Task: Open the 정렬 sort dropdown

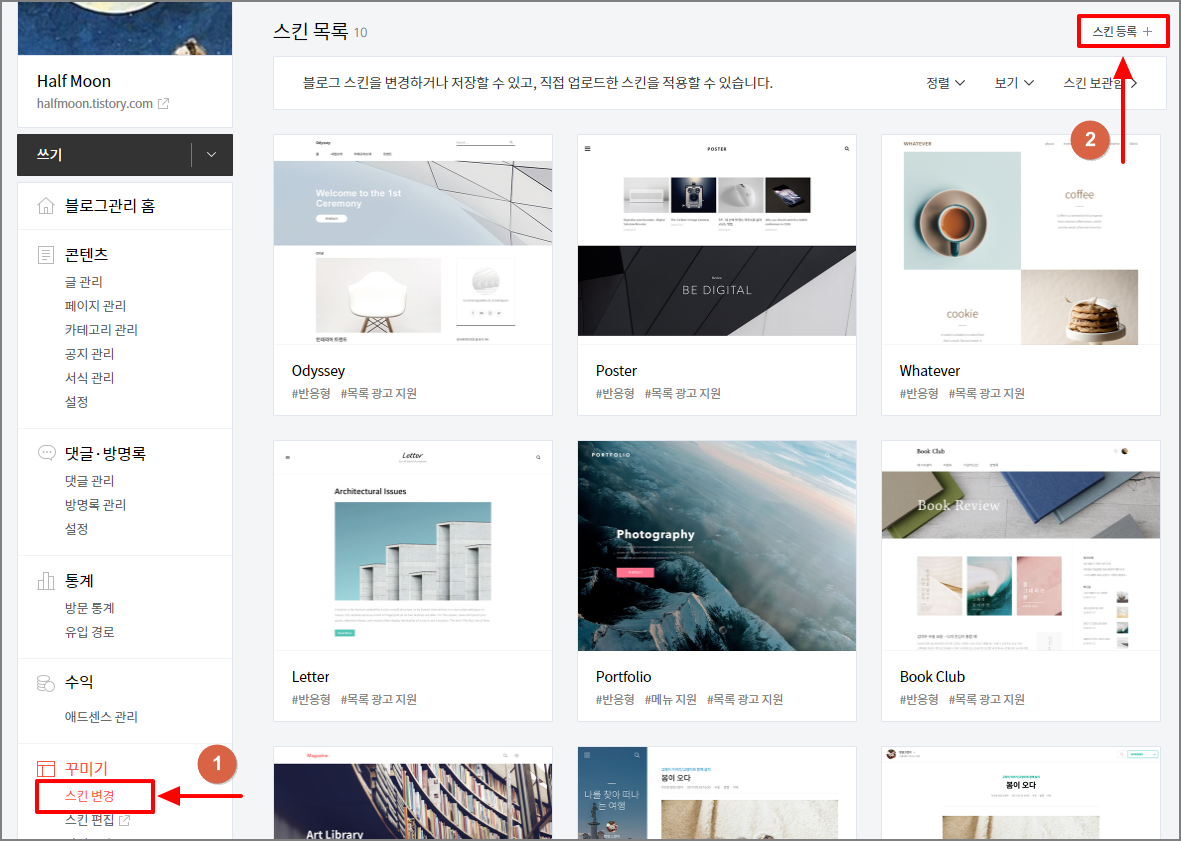Action: coord(946,83)
